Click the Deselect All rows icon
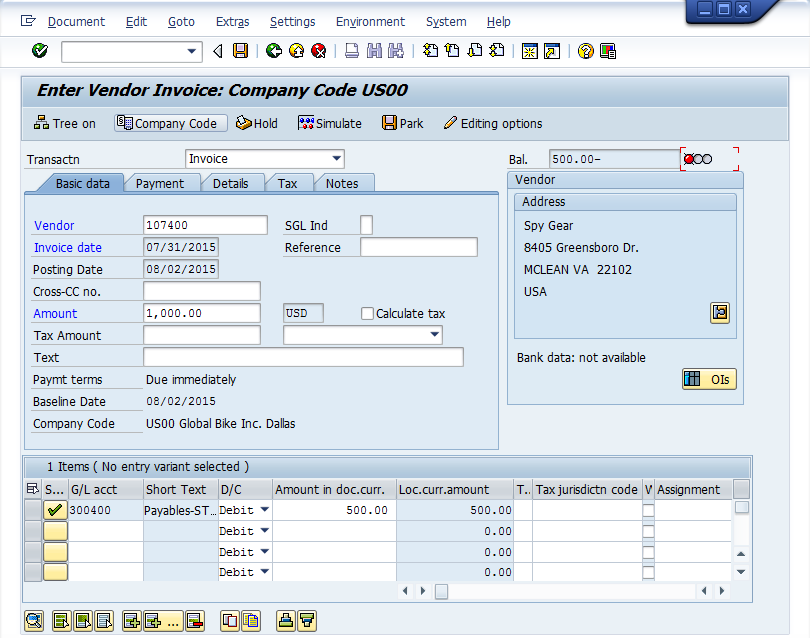This screenshot has width=810, height=638. point(104,620)
